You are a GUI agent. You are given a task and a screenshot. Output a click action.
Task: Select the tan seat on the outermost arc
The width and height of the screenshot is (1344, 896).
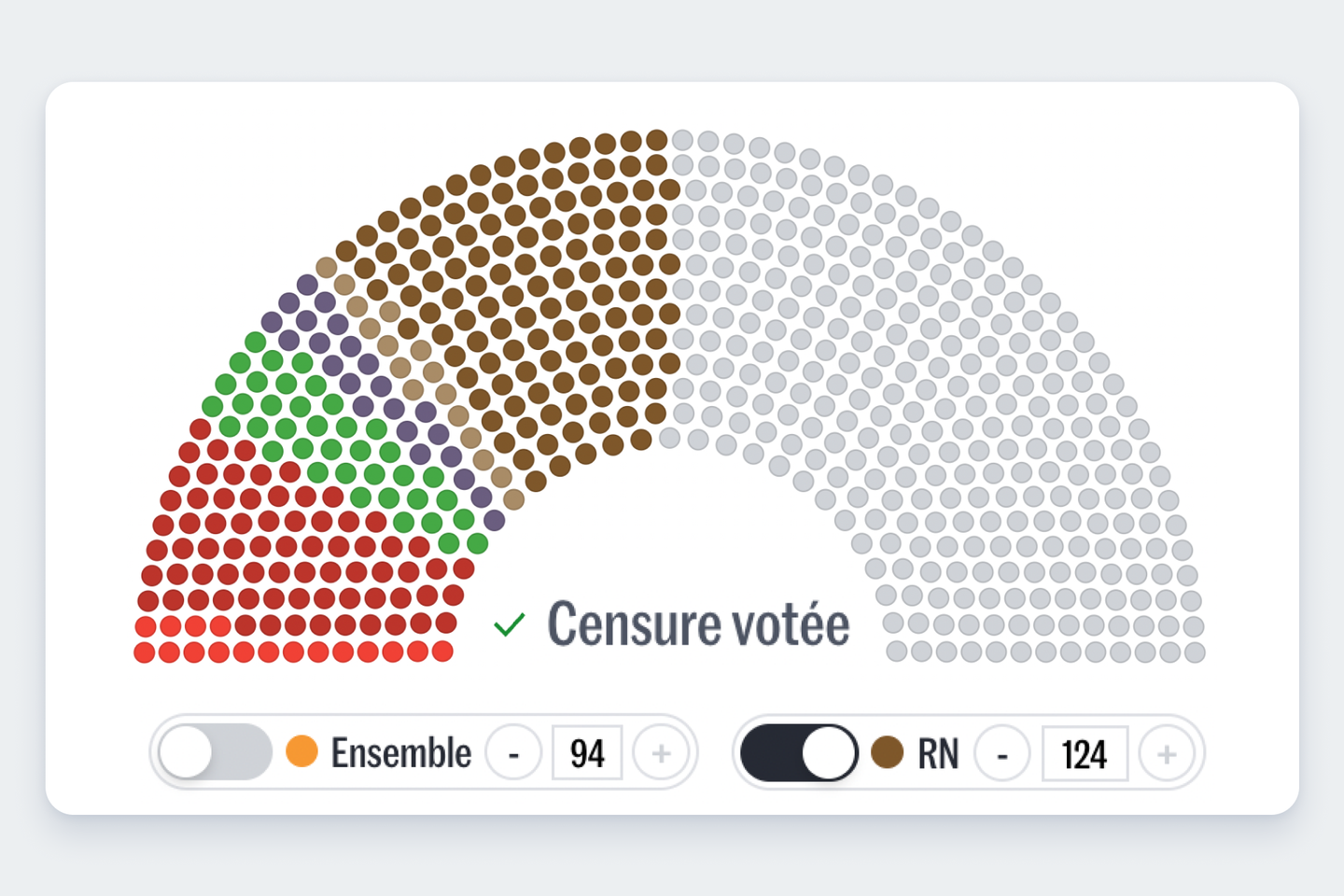point(326,267)
